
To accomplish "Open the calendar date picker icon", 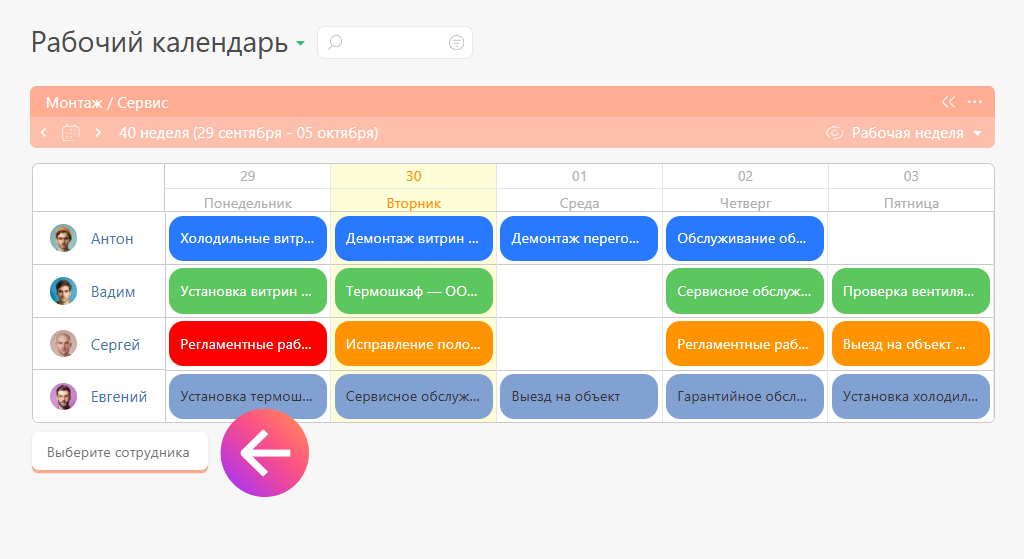I will (71, 133).
